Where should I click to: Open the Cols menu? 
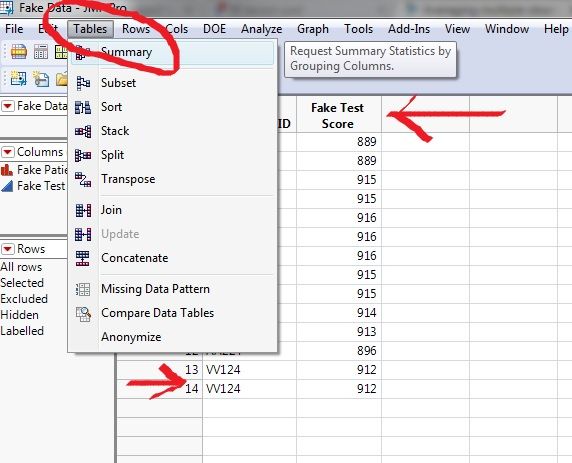click(177, 29)
